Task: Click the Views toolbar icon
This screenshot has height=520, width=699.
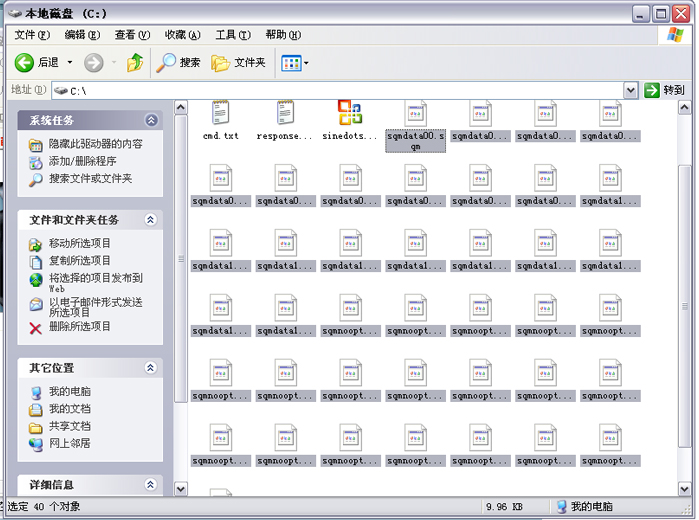Action: (x=291, y=63)
